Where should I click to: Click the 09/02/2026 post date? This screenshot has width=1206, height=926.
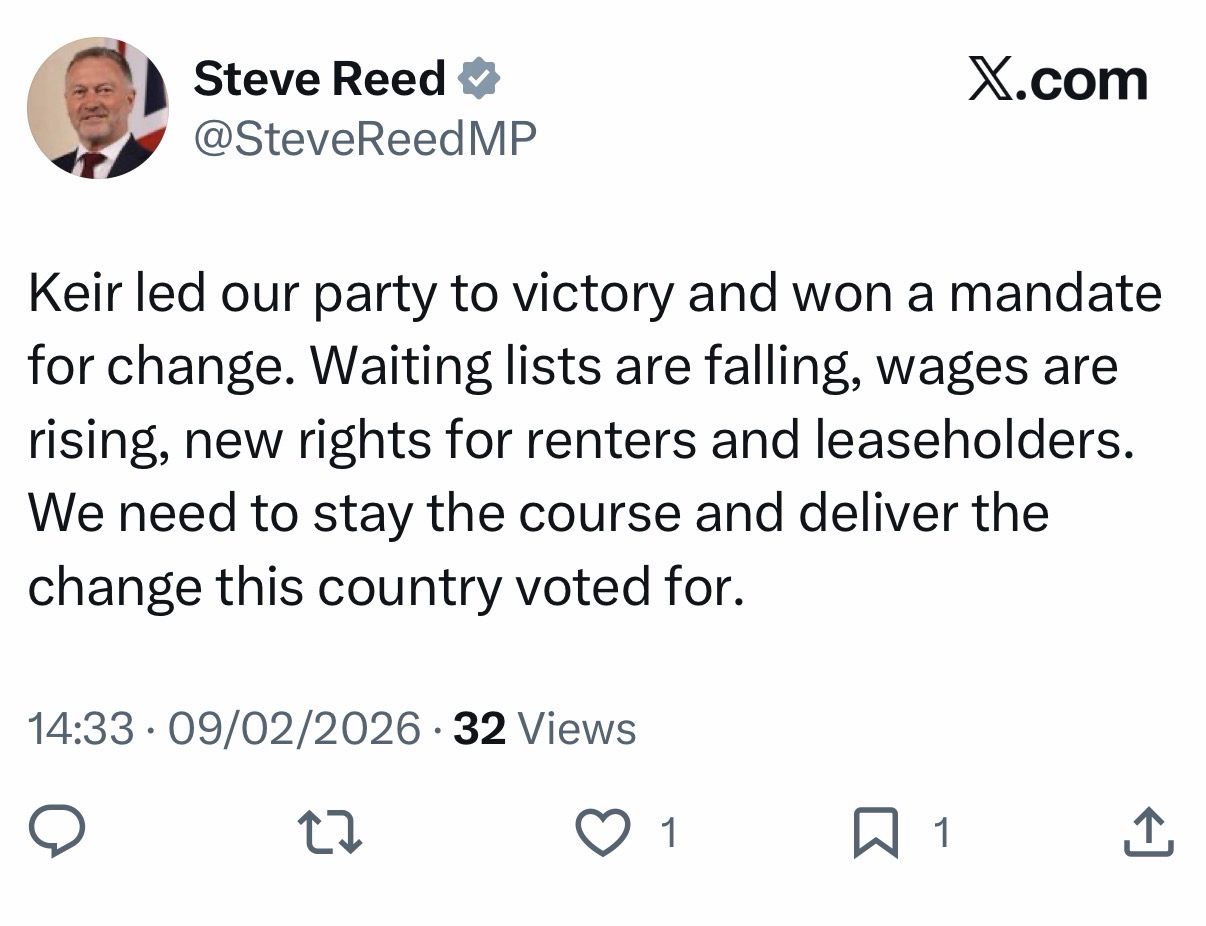coord(294,728)
